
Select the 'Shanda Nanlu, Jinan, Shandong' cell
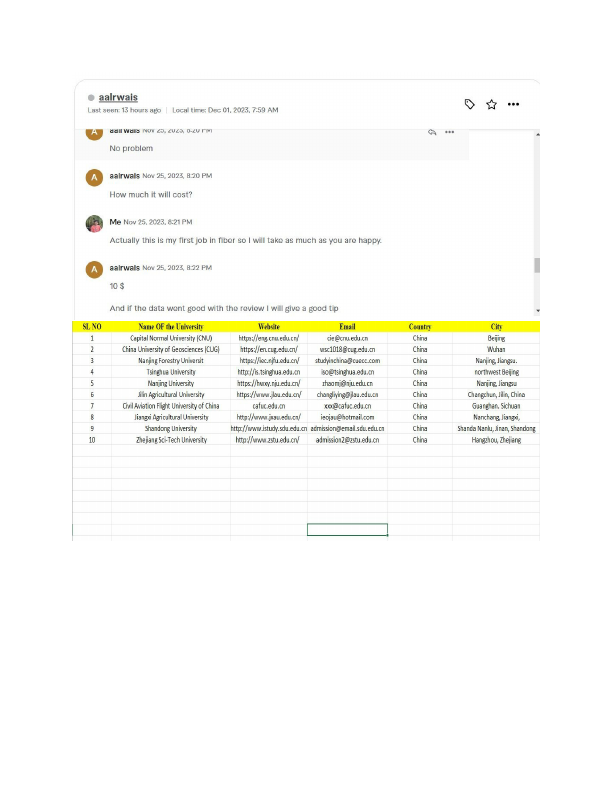[496, 428]
